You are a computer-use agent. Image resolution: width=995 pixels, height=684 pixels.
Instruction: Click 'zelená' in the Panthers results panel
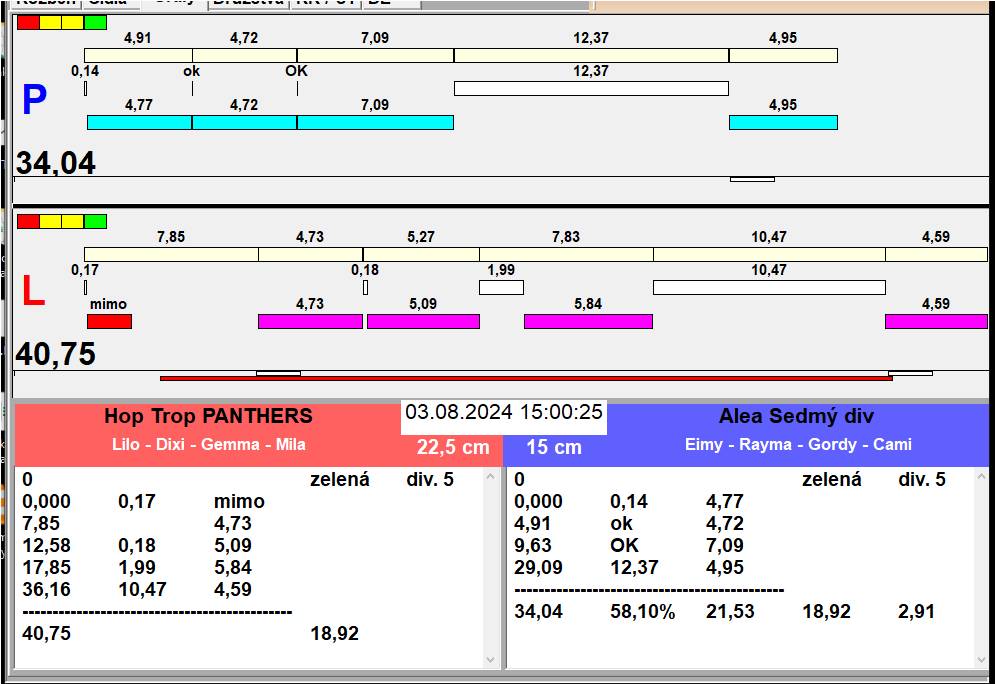coord(340,480)
